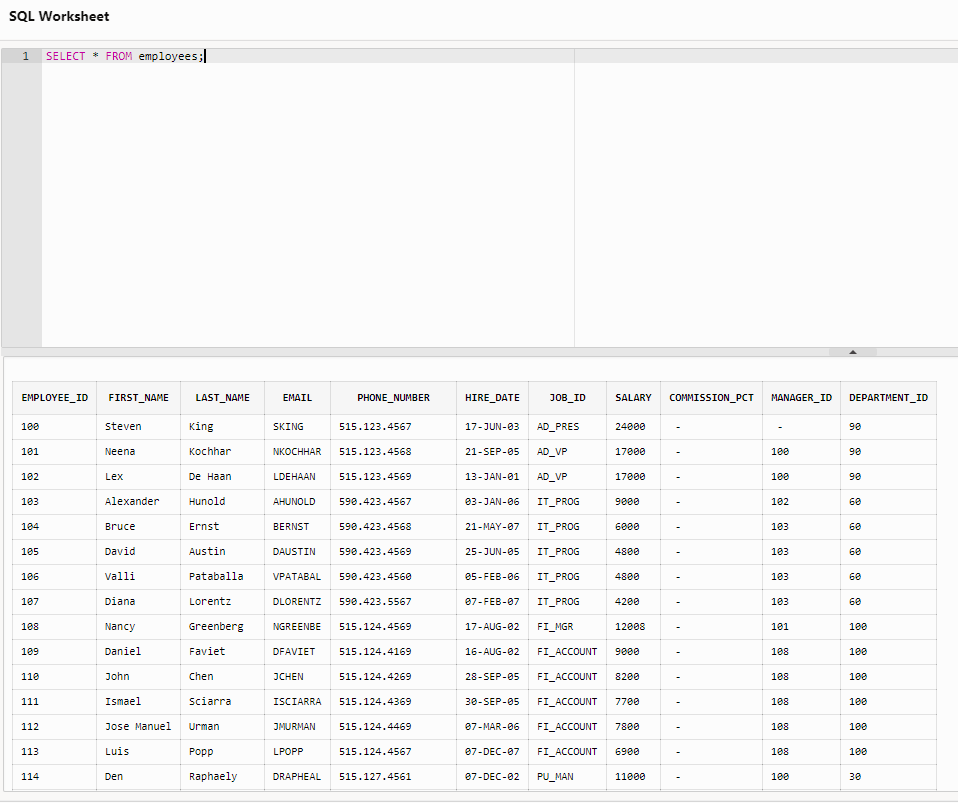This screenshot has width=958, height=803.
Task: Click the FIRST_NAME column header
Action: (x=139, y=398)
